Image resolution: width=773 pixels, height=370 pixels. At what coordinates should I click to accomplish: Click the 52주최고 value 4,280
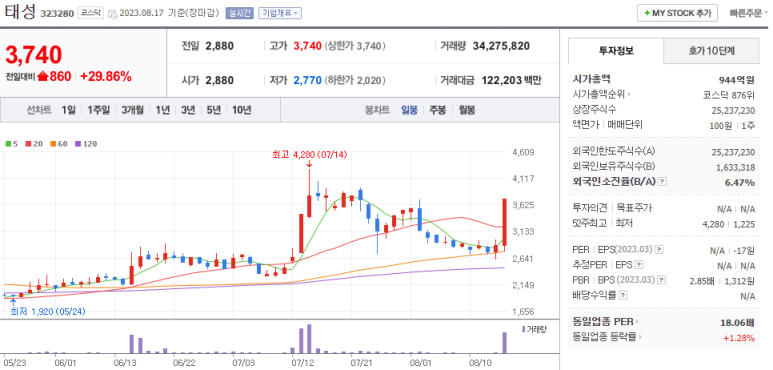713,224
